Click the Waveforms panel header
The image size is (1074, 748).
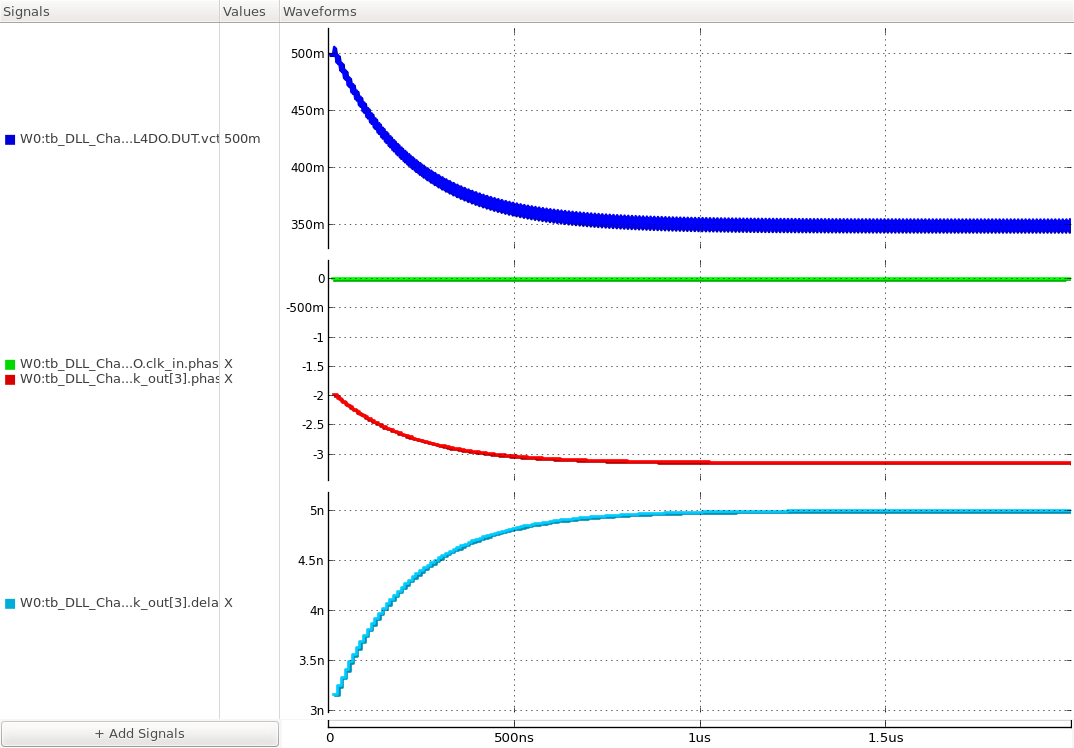click(319, 11)
